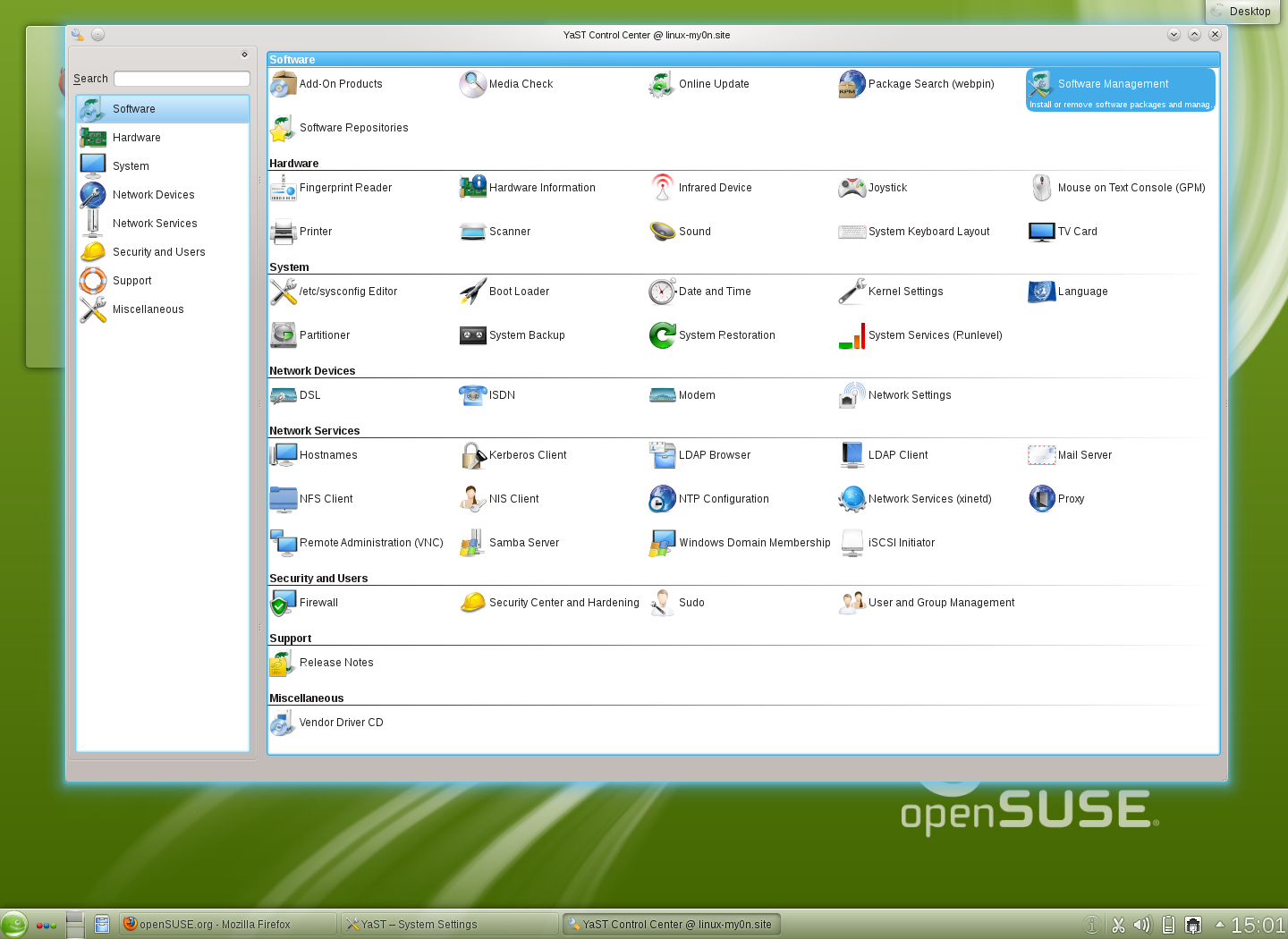Open System Restoration icon
The width and height of the screenshot is (1288, 939).
pyautogui.click(x=663, y=335)
